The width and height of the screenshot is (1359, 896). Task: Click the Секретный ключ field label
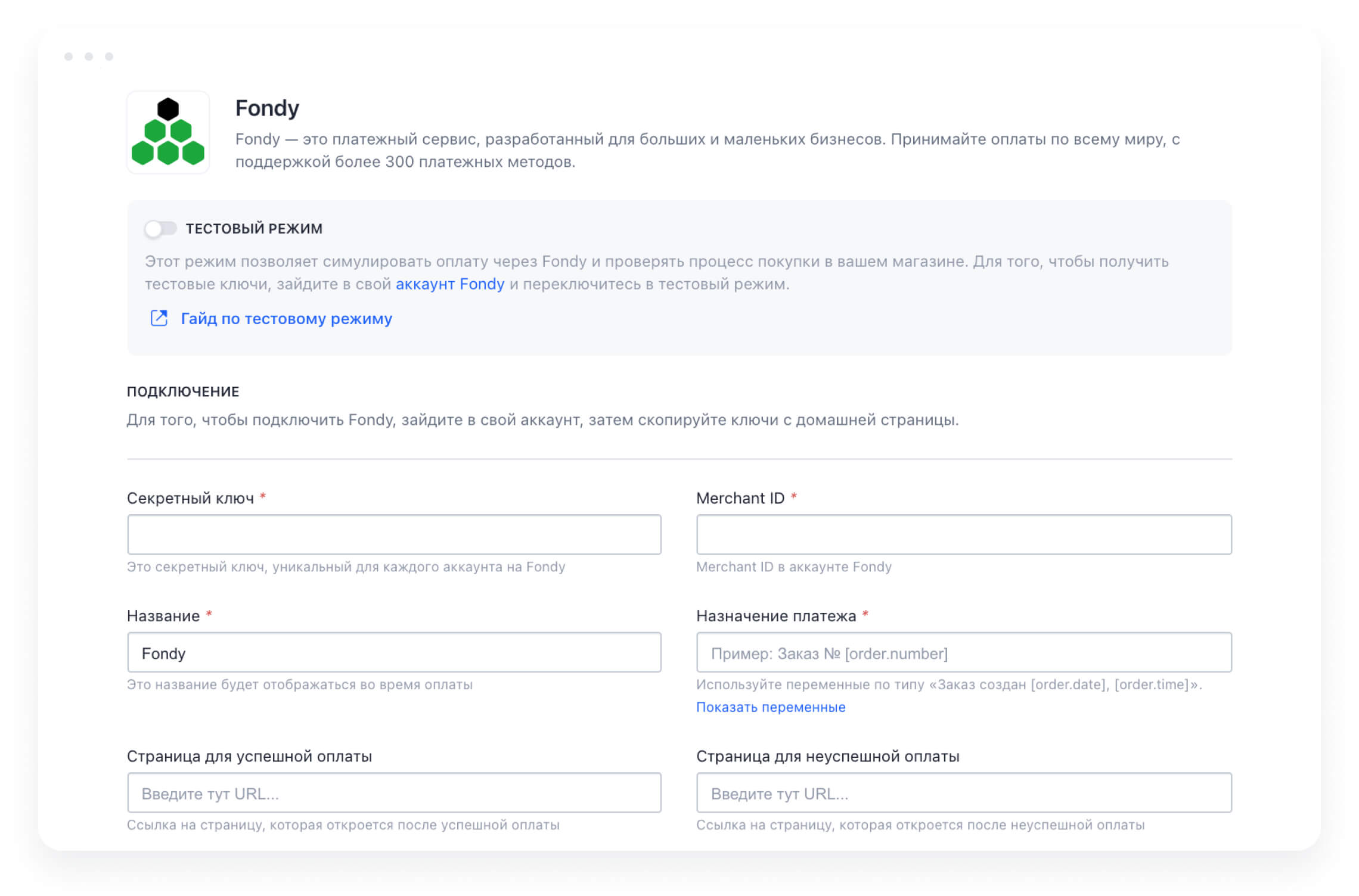[x=191, y=498]
